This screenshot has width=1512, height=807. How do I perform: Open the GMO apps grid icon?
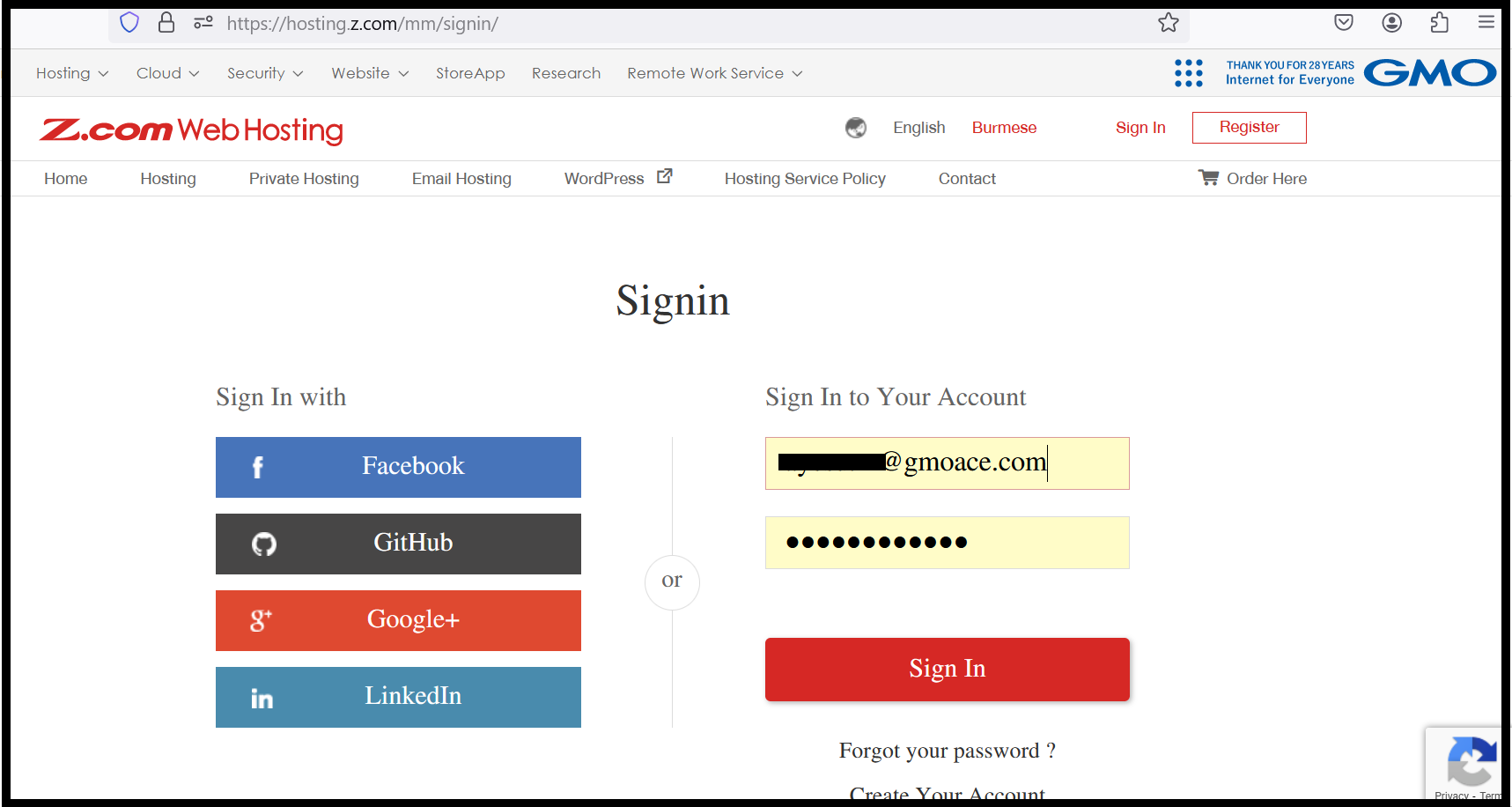pyautogui.click(x=1189, y=73)
